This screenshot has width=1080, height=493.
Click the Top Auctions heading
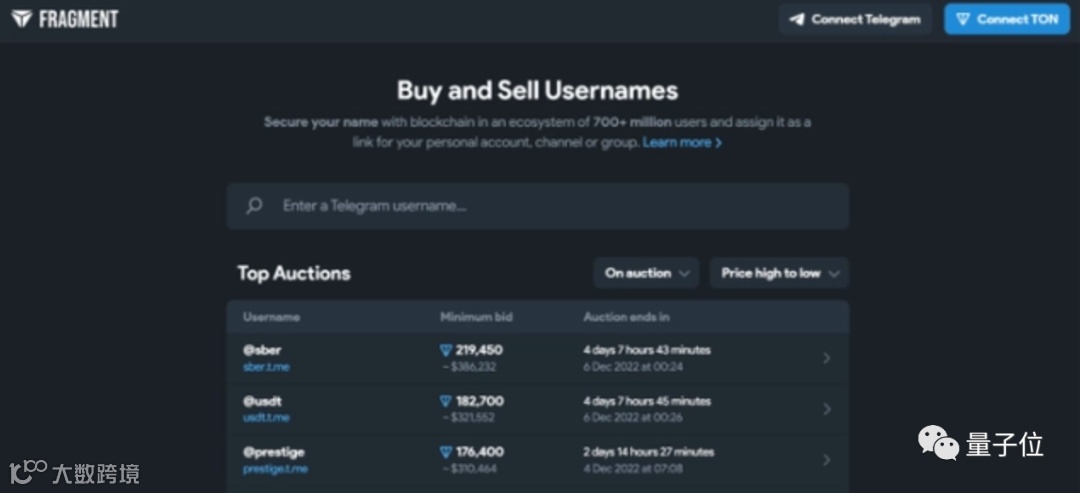[x=294, y=273]
